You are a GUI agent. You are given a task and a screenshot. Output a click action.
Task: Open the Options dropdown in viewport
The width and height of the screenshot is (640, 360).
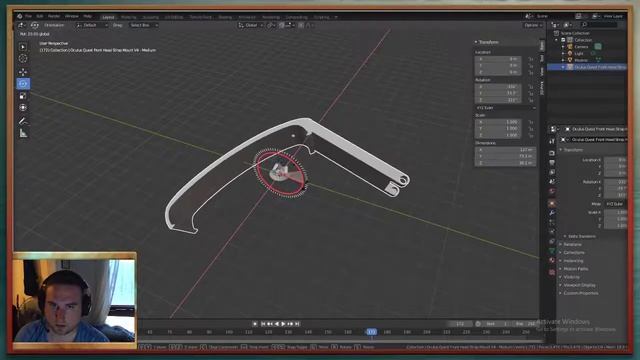[533, 25]
